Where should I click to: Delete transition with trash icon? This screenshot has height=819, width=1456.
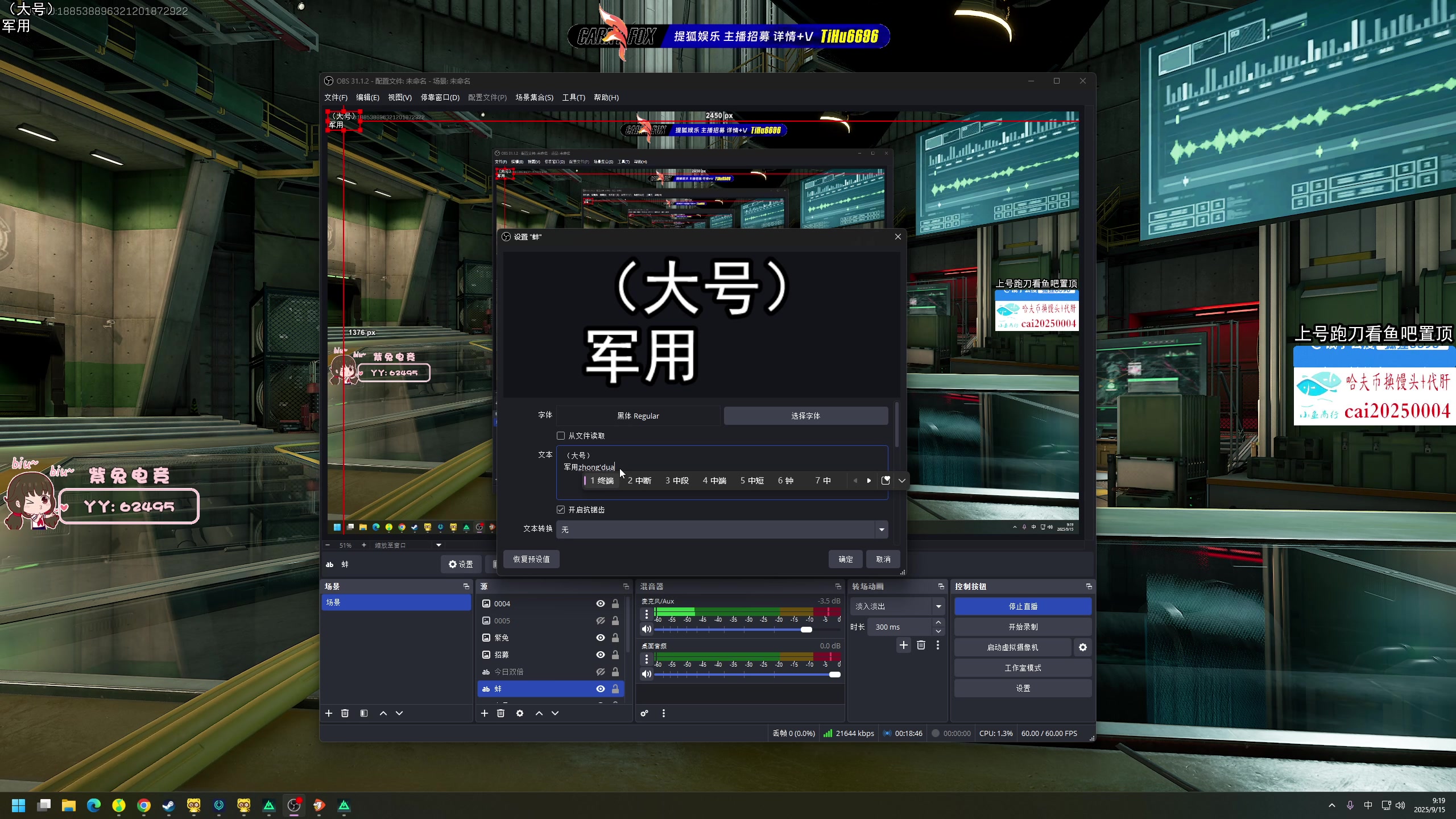click(921, 645)
